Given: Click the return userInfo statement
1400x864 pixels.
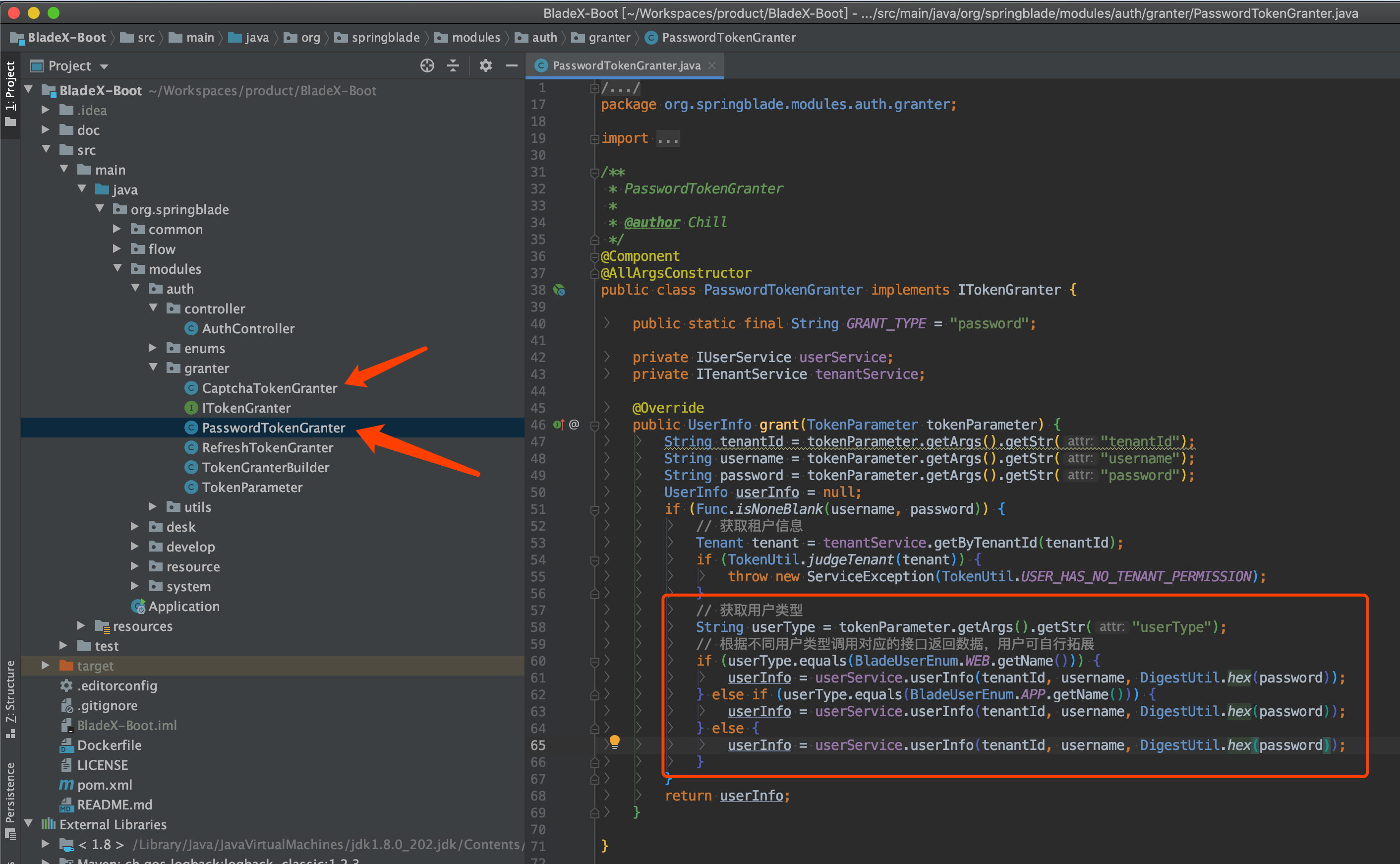Looking at the screenshot, I should point(727,796).
